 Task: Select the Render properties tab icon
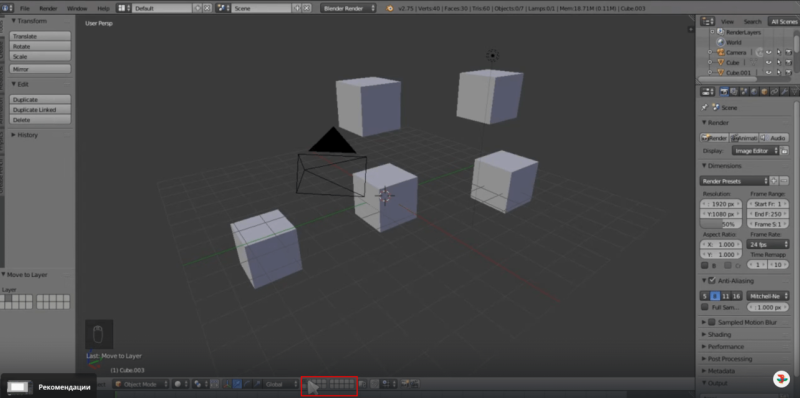tap(723, 92)
